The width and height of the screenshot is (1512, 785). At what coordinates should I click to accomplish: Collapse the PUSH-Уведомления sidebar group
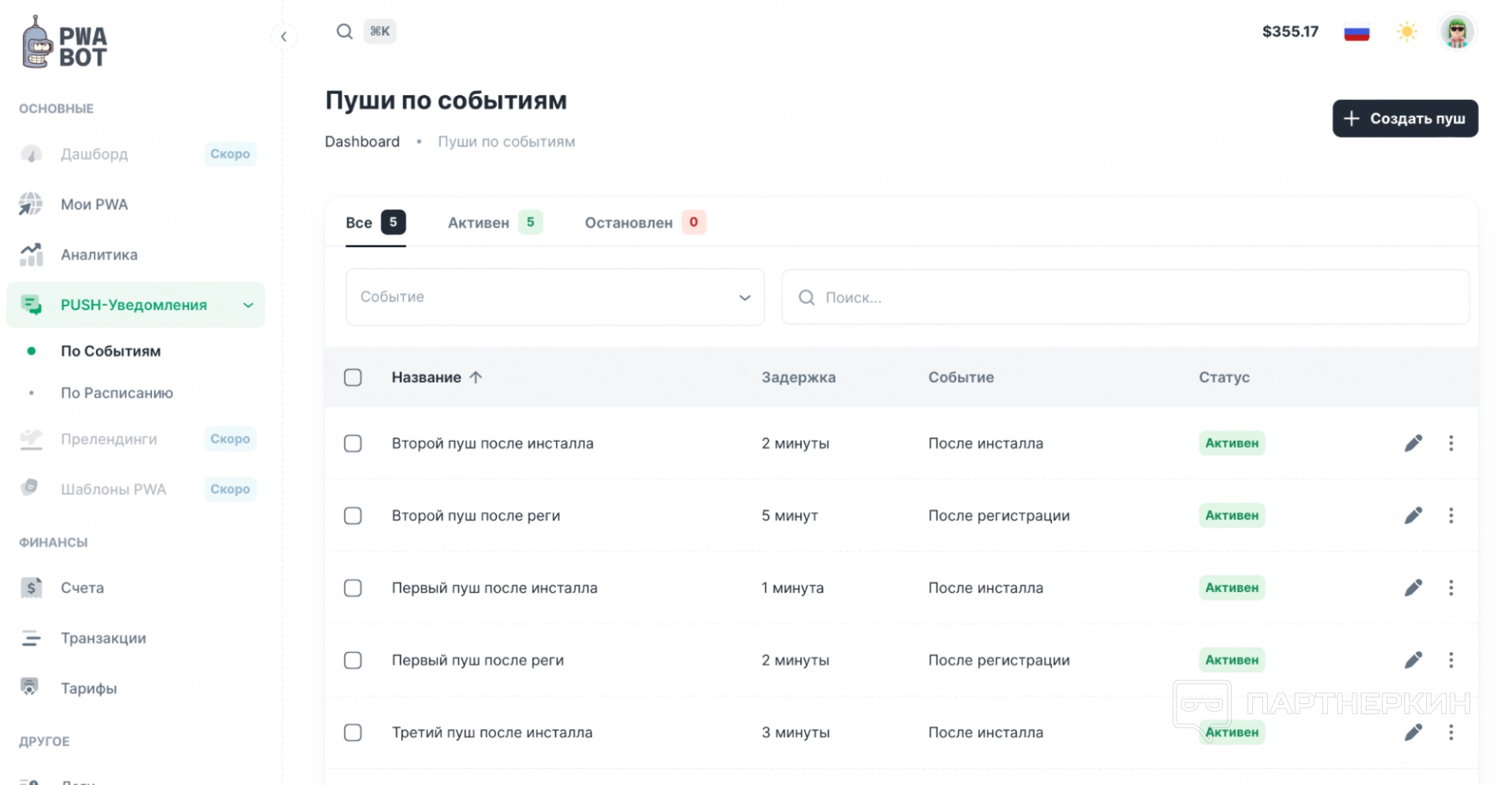(x=248, y=305)
